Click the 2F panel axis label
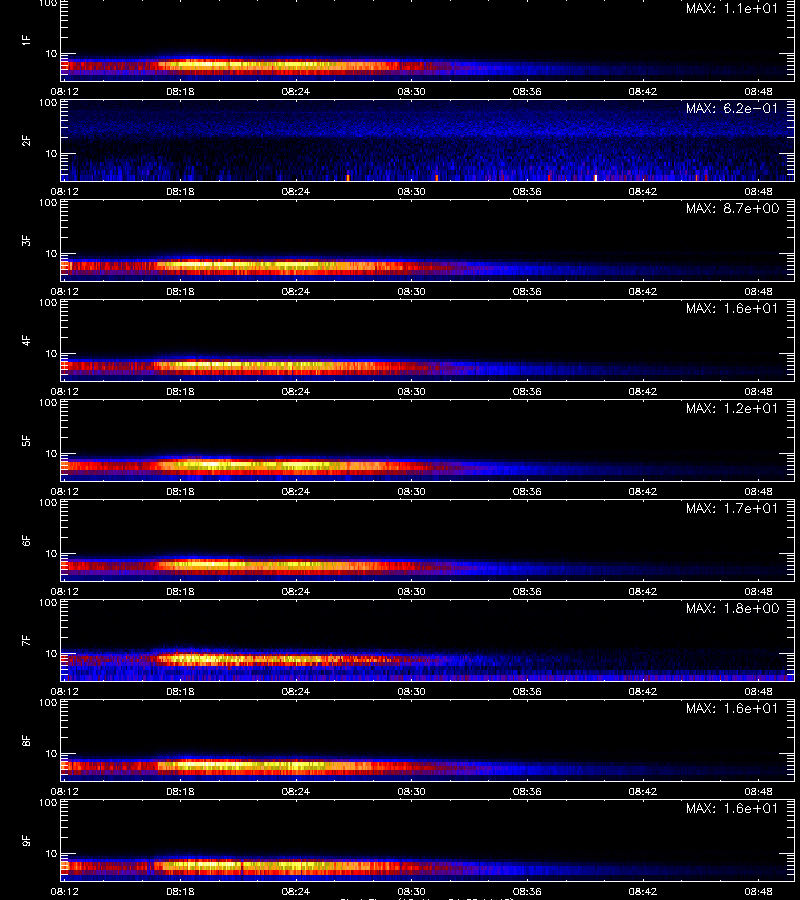Viewport: 800px width, 900px height. 26,141
